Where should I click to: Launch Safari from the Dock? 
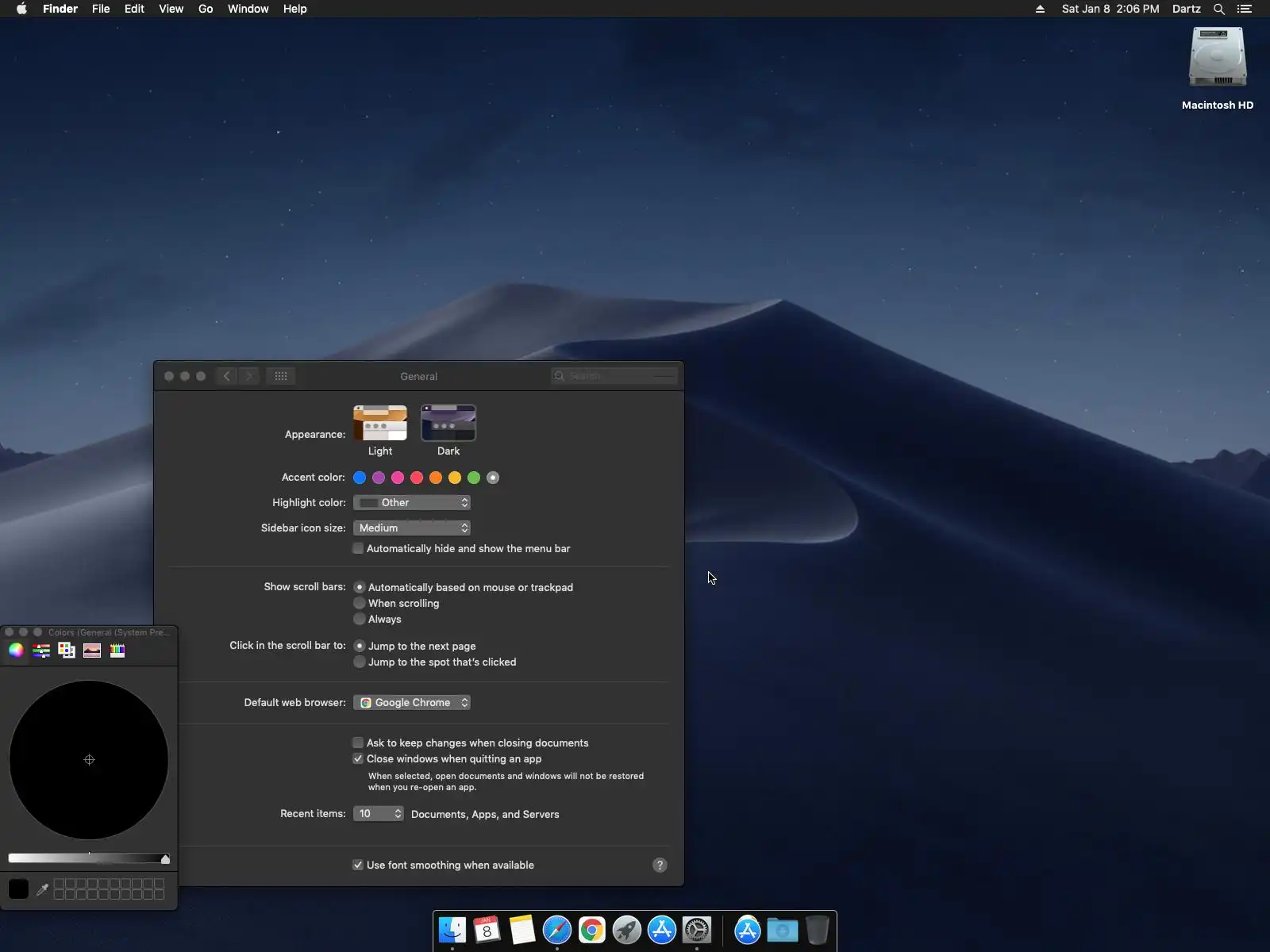point(557,930)
